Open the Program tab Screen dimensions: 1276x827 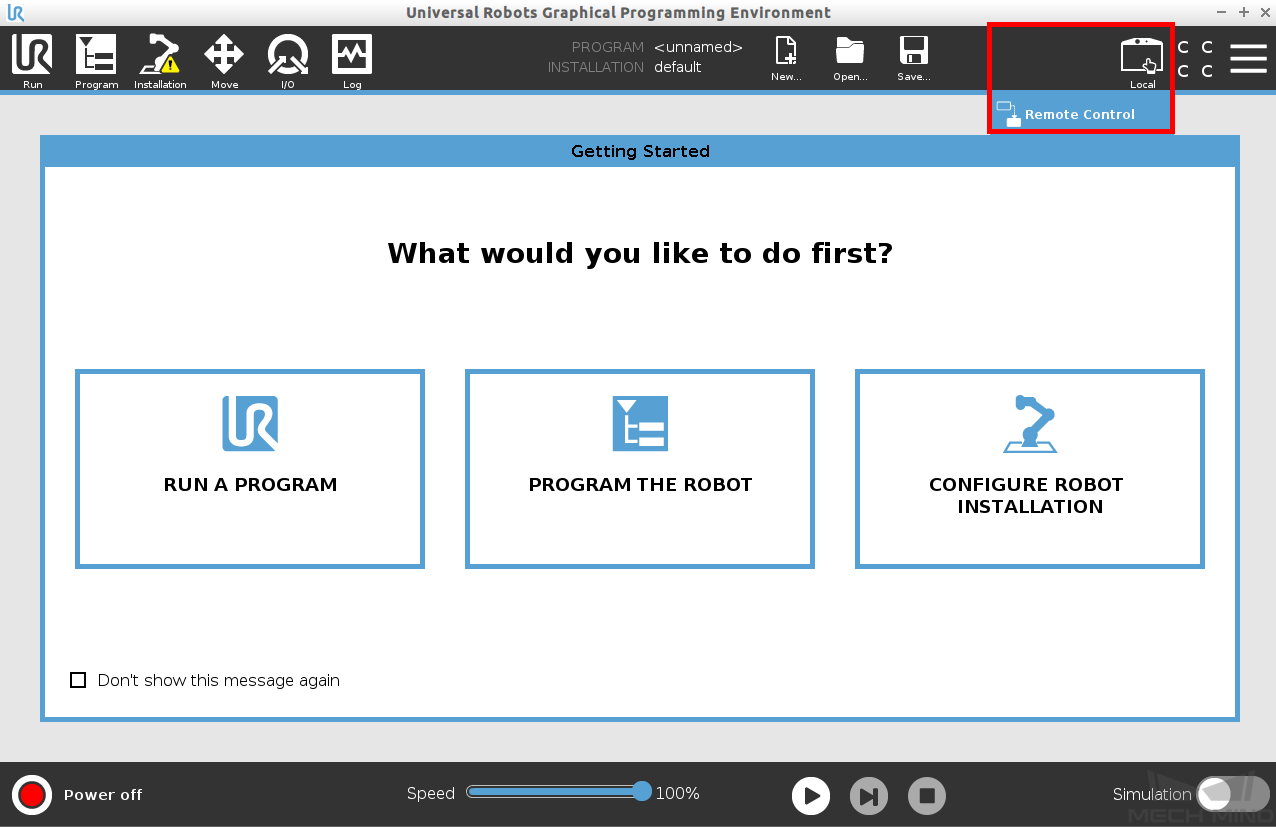pos(96,61)
